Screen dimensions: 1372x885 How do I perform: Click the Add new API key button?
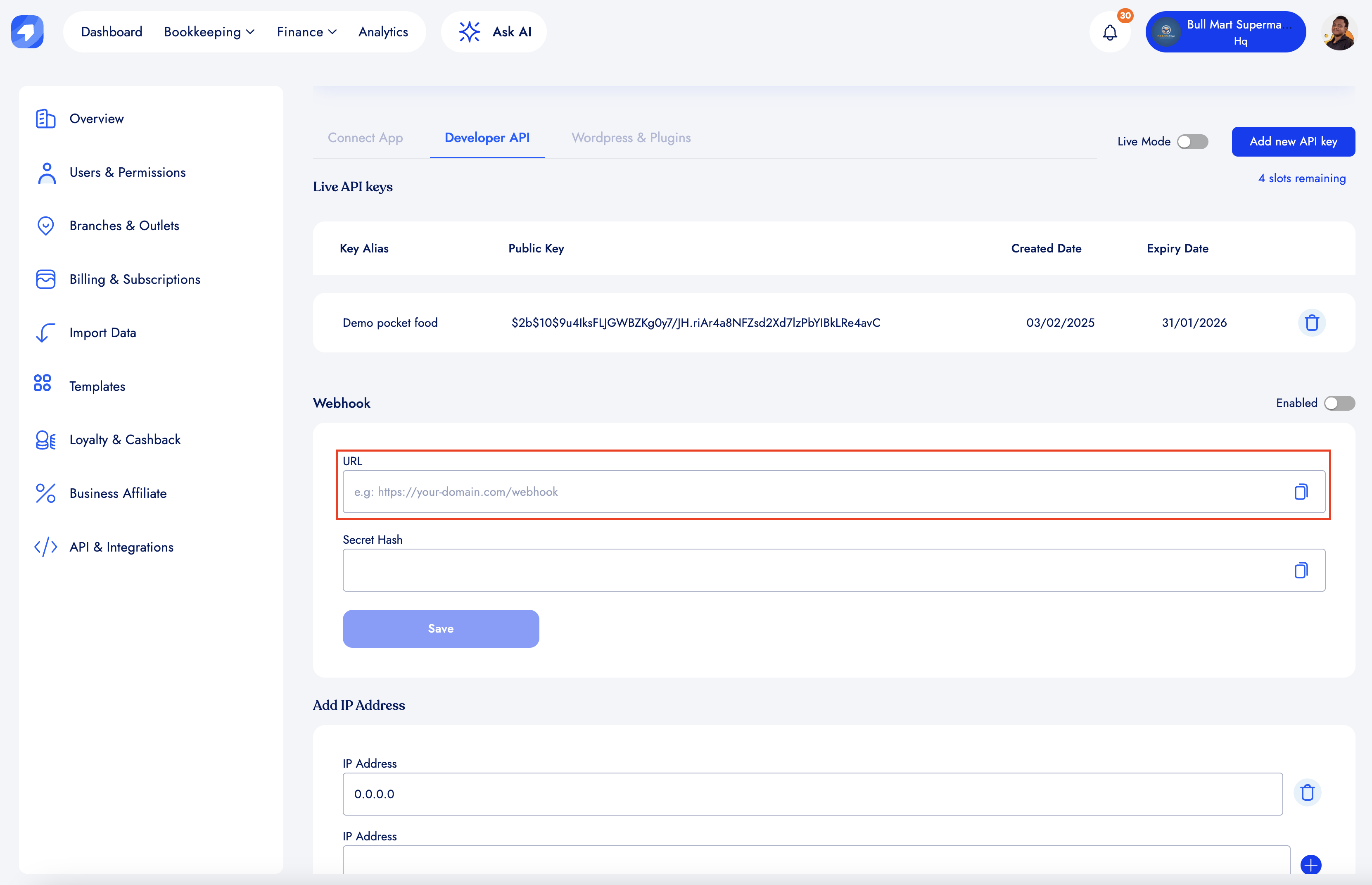point(1293,141)
